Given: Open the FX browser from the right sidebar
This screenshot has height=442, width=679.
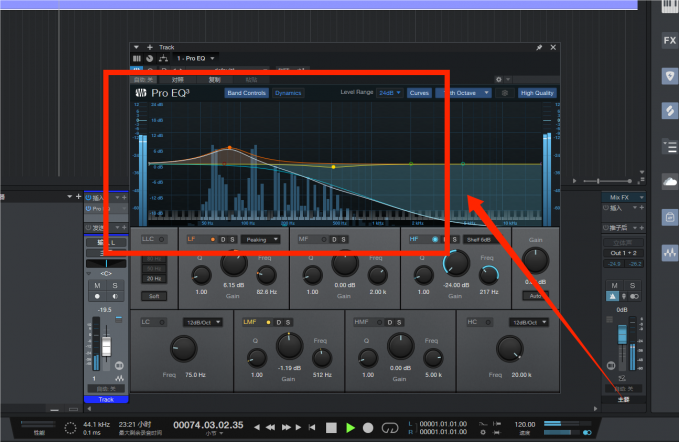Looking at the screenshot, I should pos(669,40).
